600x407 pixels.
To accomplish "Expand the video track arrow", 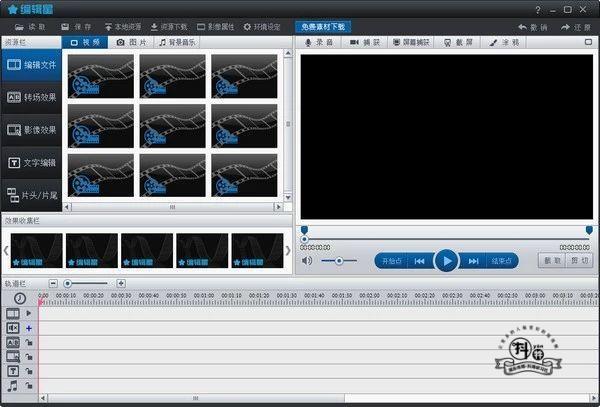I will click(29, 314).
